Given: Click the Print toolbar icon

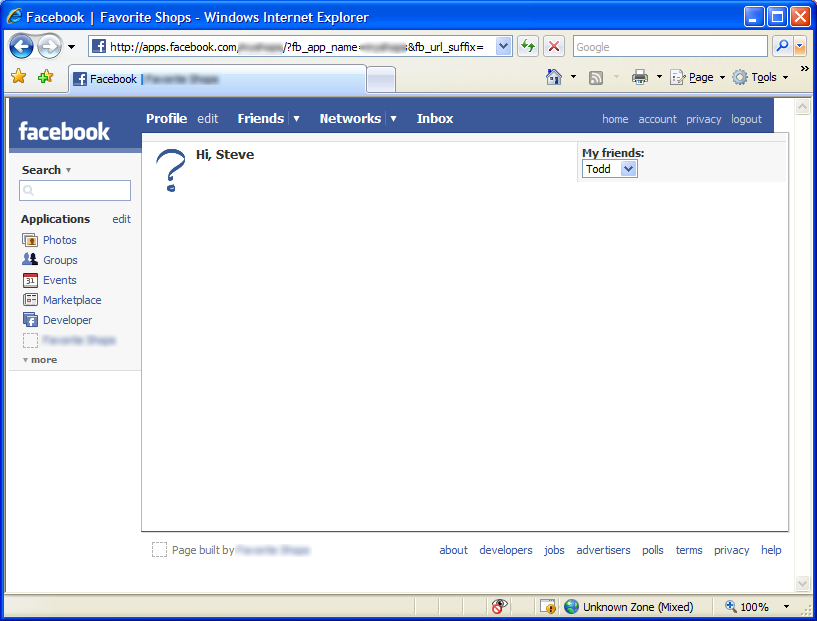Looking at the screenshot, I should [x=640, y=77].
